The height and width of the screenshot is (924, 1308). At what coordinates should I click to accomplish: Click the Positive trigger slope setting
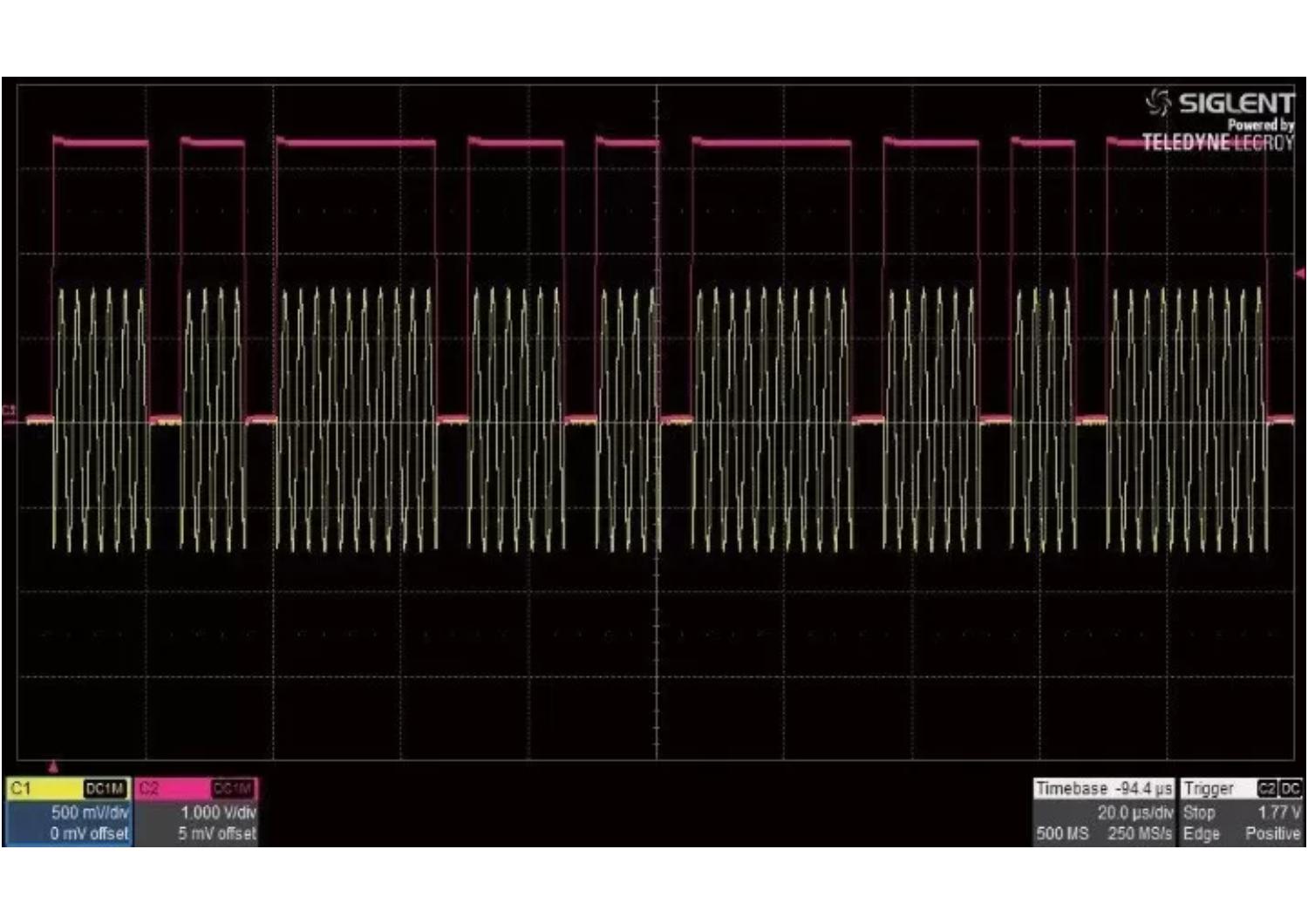pos(1272,834)
